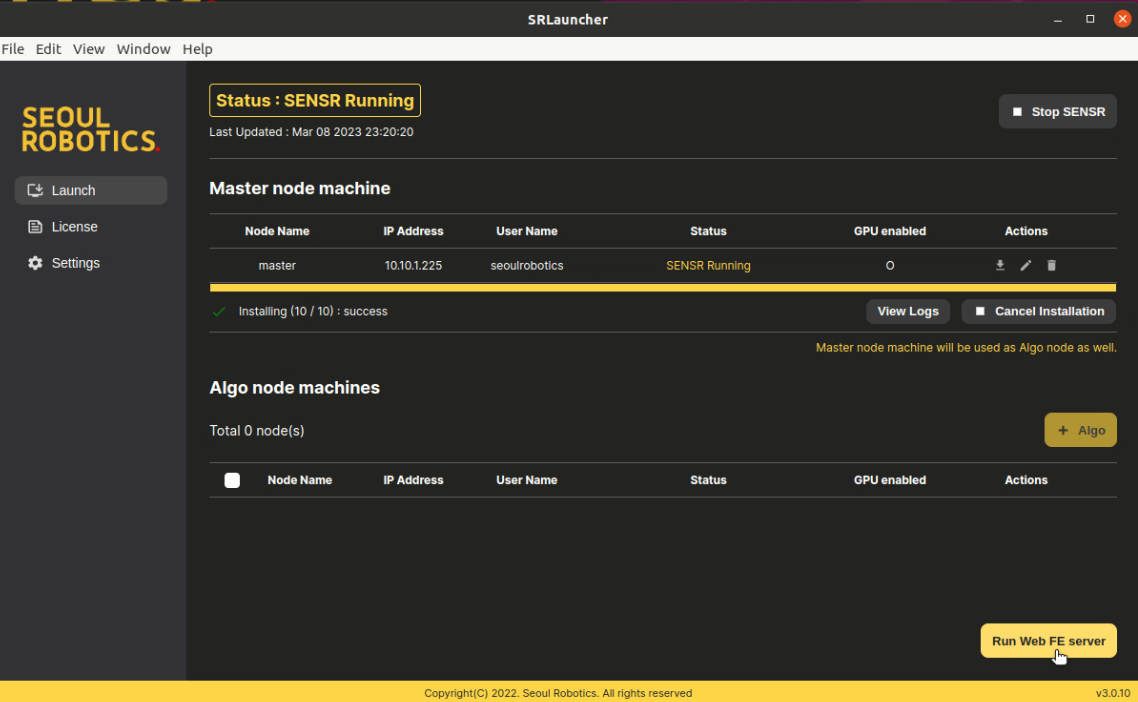Cancel the installation
This screenshot has height=702, width=1138.
1039,311
